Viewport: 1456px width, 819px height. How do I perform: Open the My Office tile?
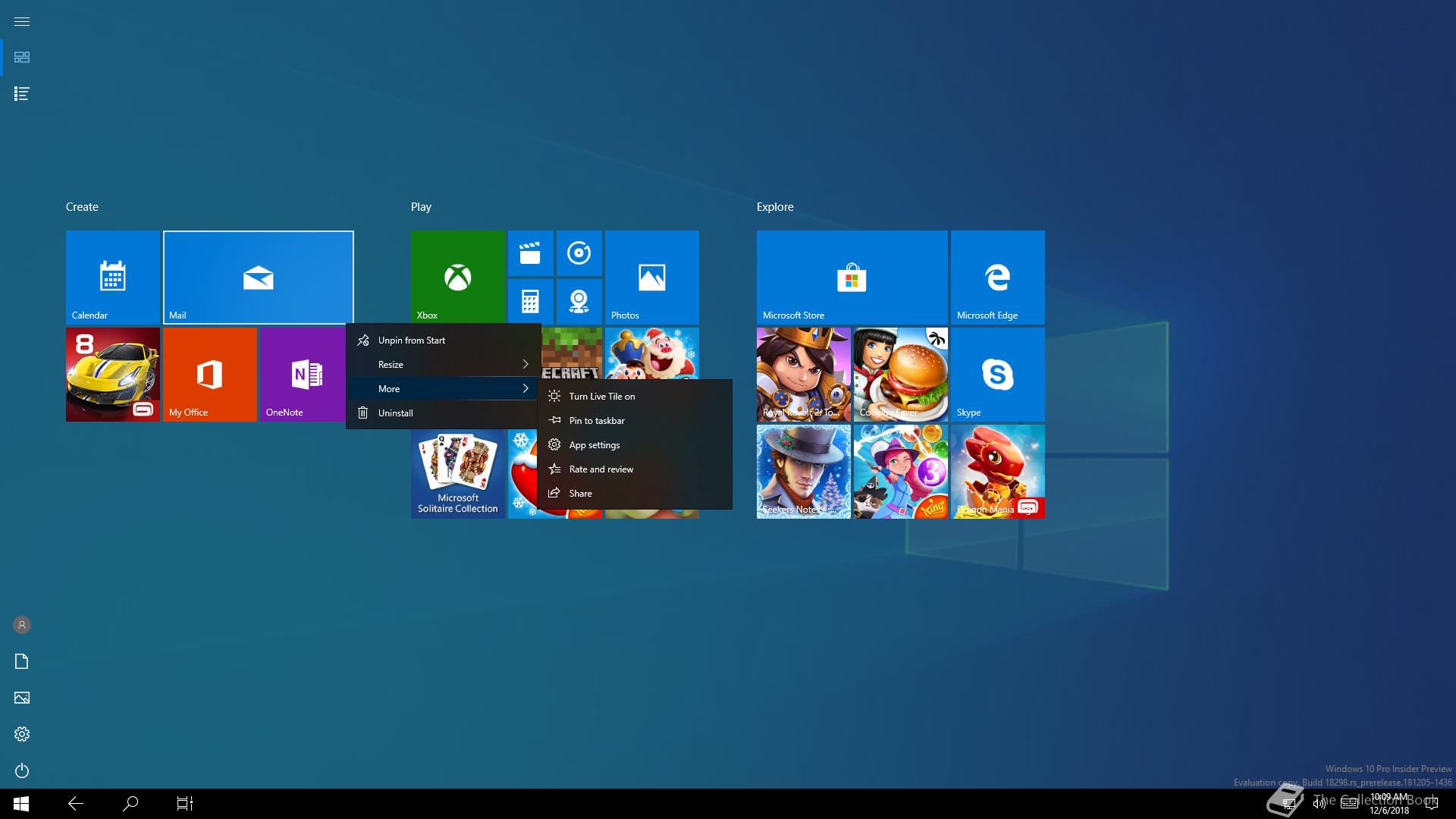coord(209,375)
